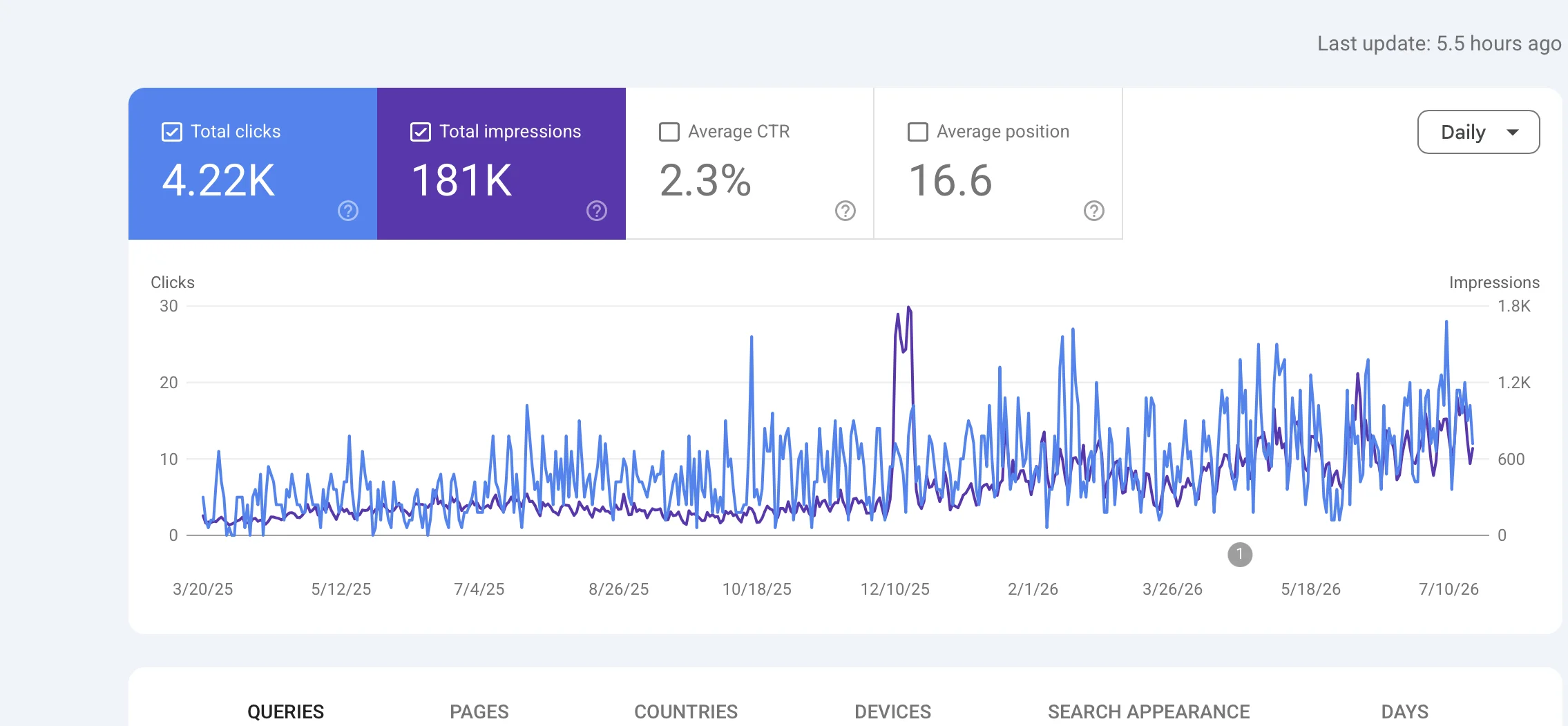Image resolution: width=1568 pixels, height=726 pixels.
Task: Uncheck the Total impressions checkbox
Action: pyautogui.click(x=421, y=132)
